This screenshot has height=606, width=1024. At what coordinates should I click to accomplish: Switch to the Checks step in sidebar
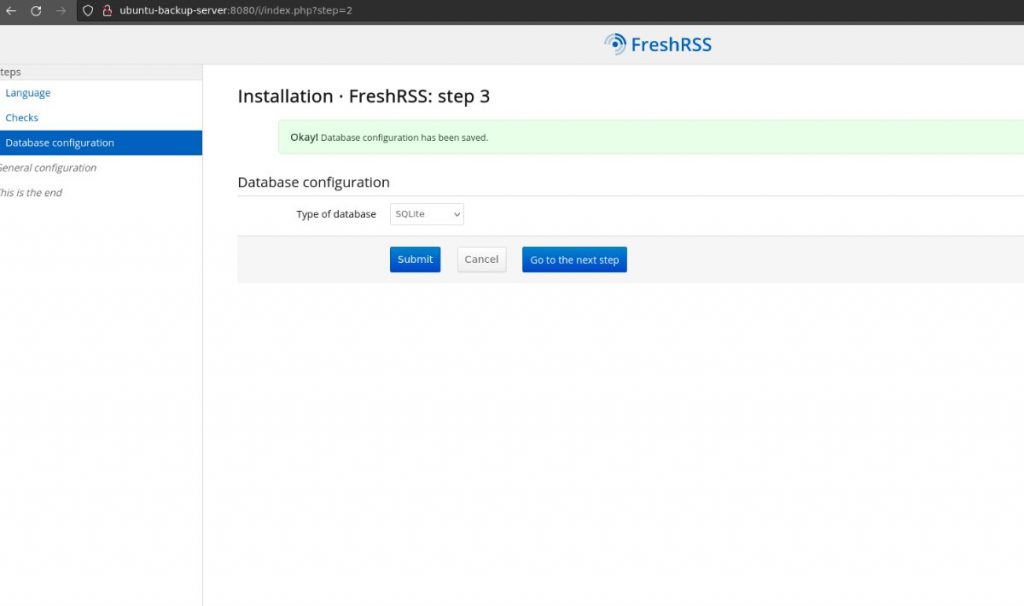click(x=21, y=117)
